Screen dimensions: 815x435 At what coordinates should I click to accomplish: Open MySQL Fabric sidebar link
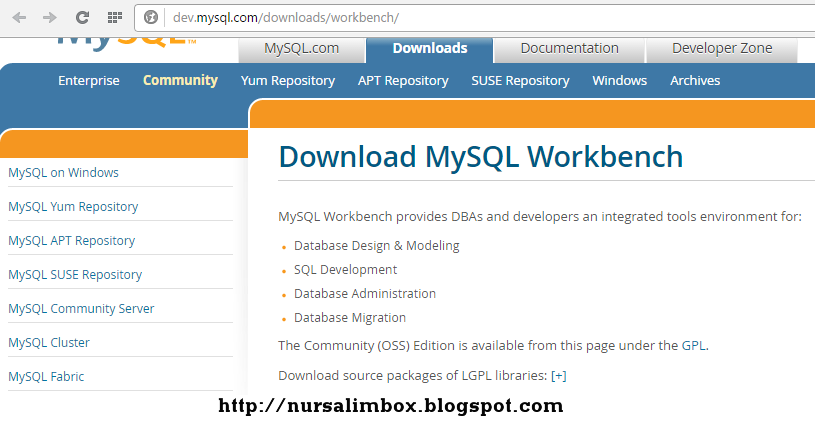pos(46,377)
